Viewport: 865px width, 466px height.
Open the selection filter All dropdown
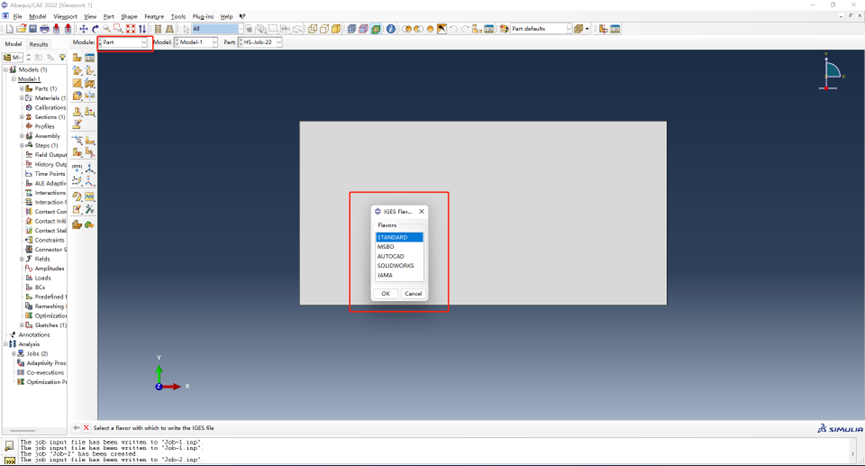(x=216, y=29)
